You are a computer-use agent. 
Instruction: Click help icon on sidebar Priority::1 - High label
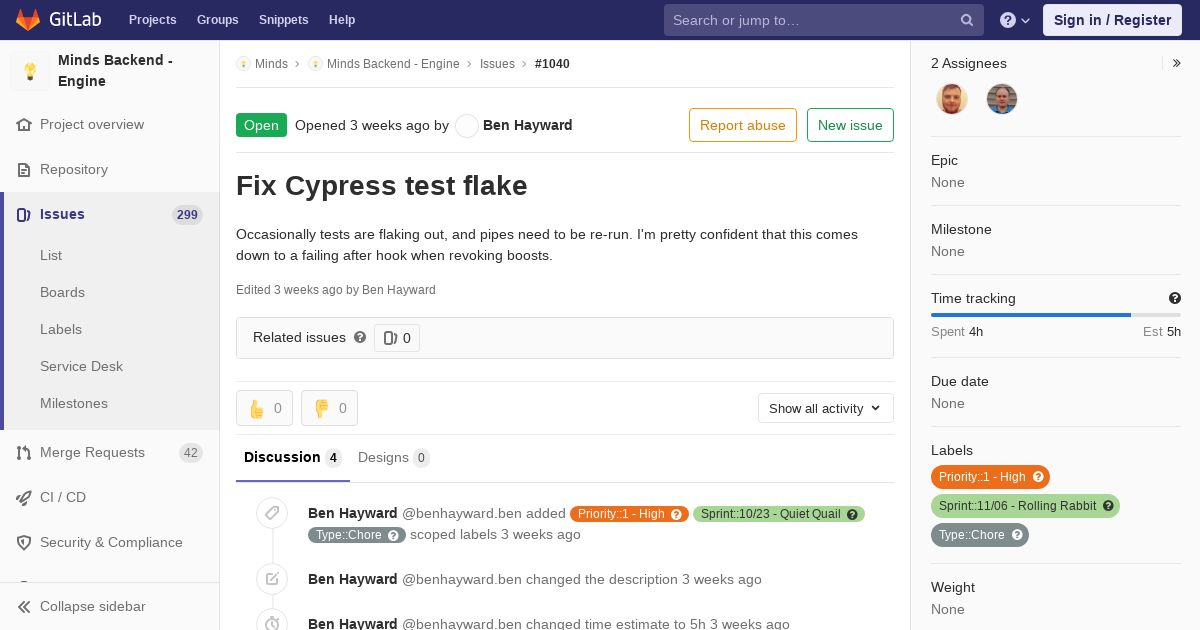point(1038,477)
